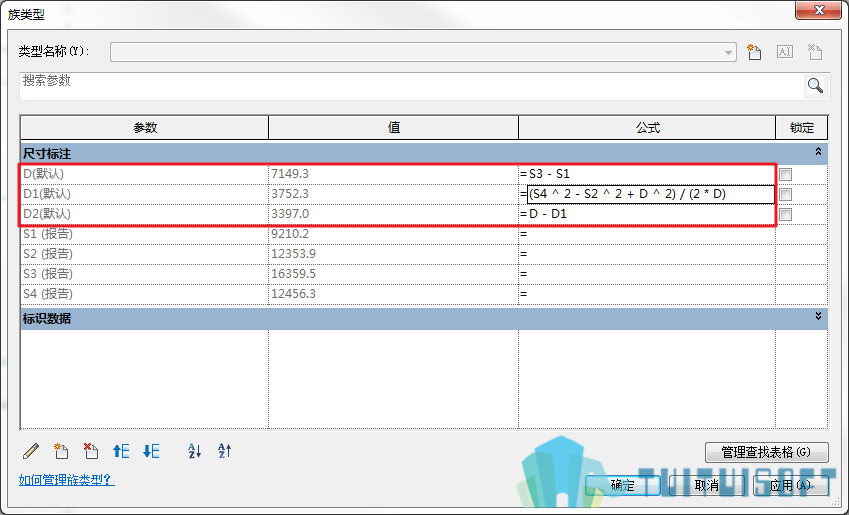Click the value 3397.0
Viewport: 849px width, 515px height.
pos(290,214)
